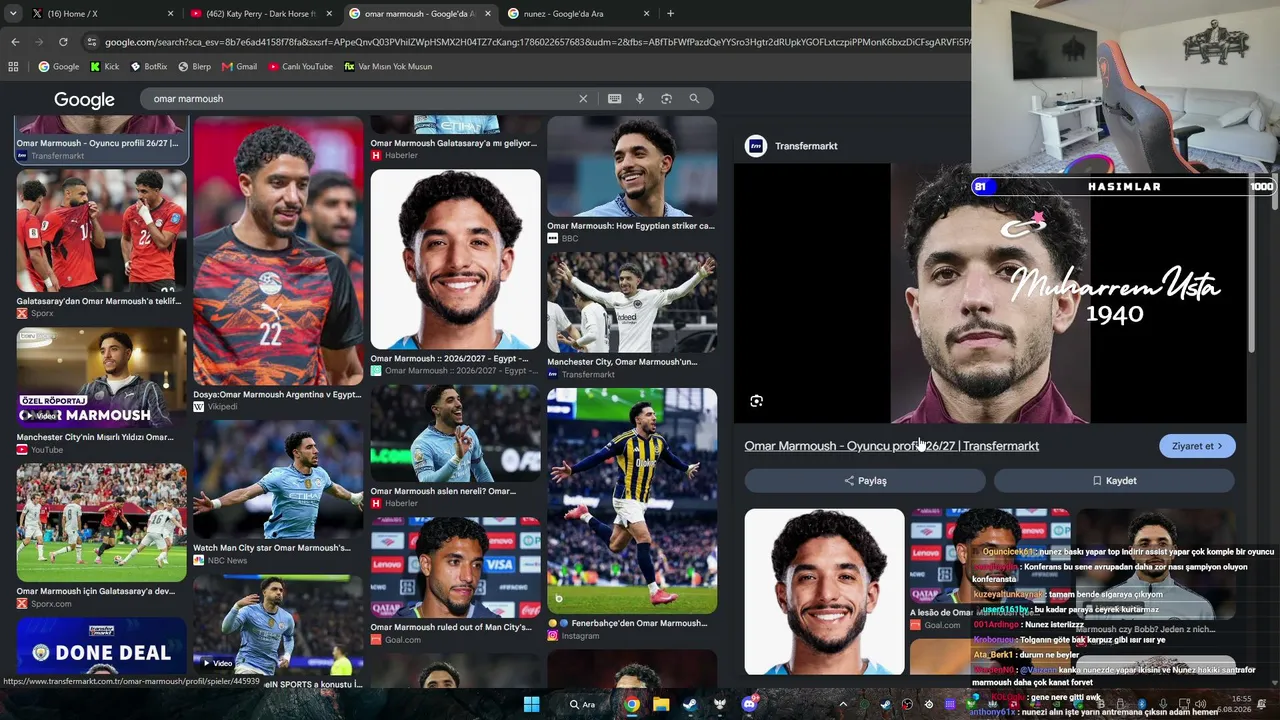
Task: View site information for google.com
Action: pos(92,42)
